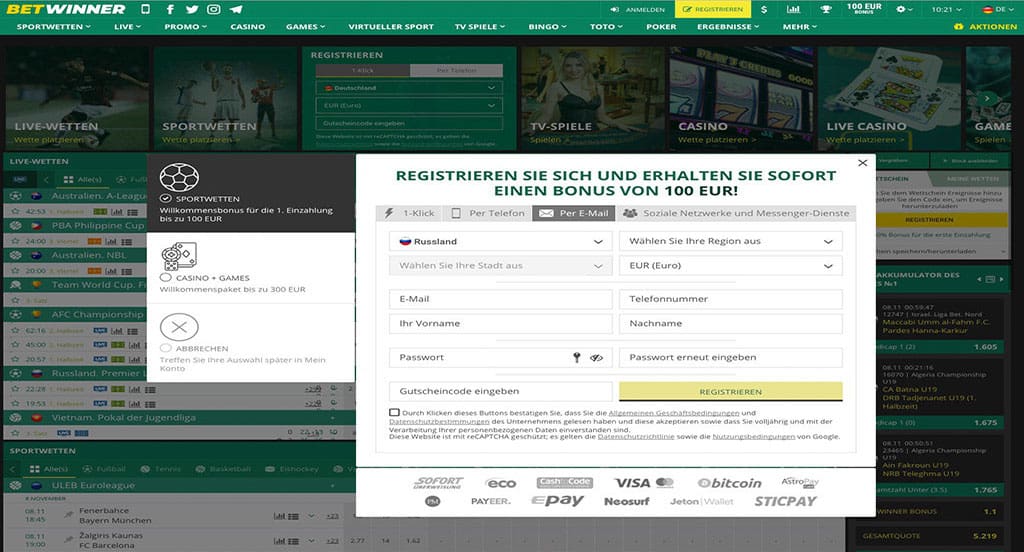Click Anmelden in the header
This screenshot has width=1024, height=552.
click(638, 9)
